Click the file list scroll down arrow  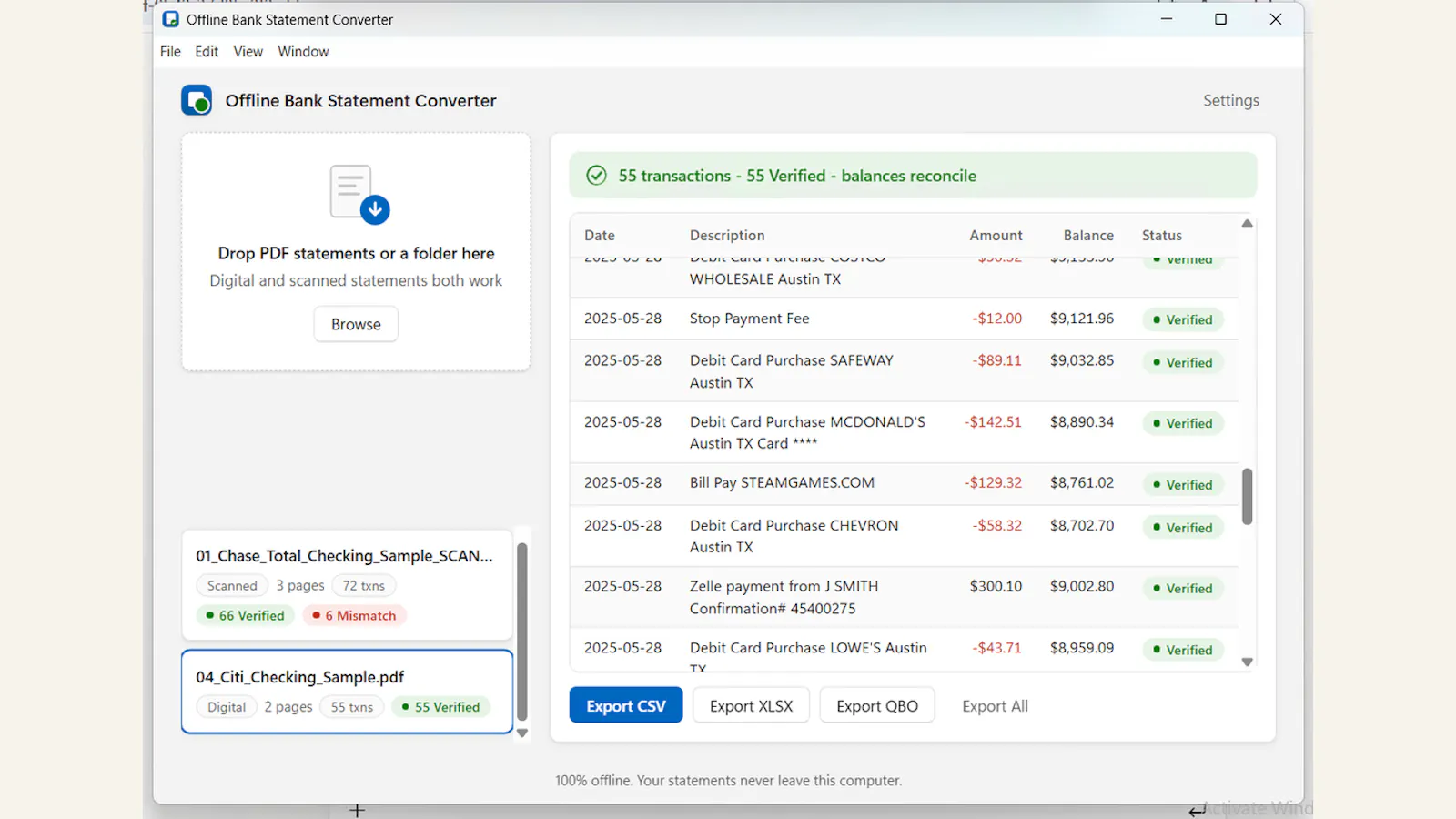point(522,733)
